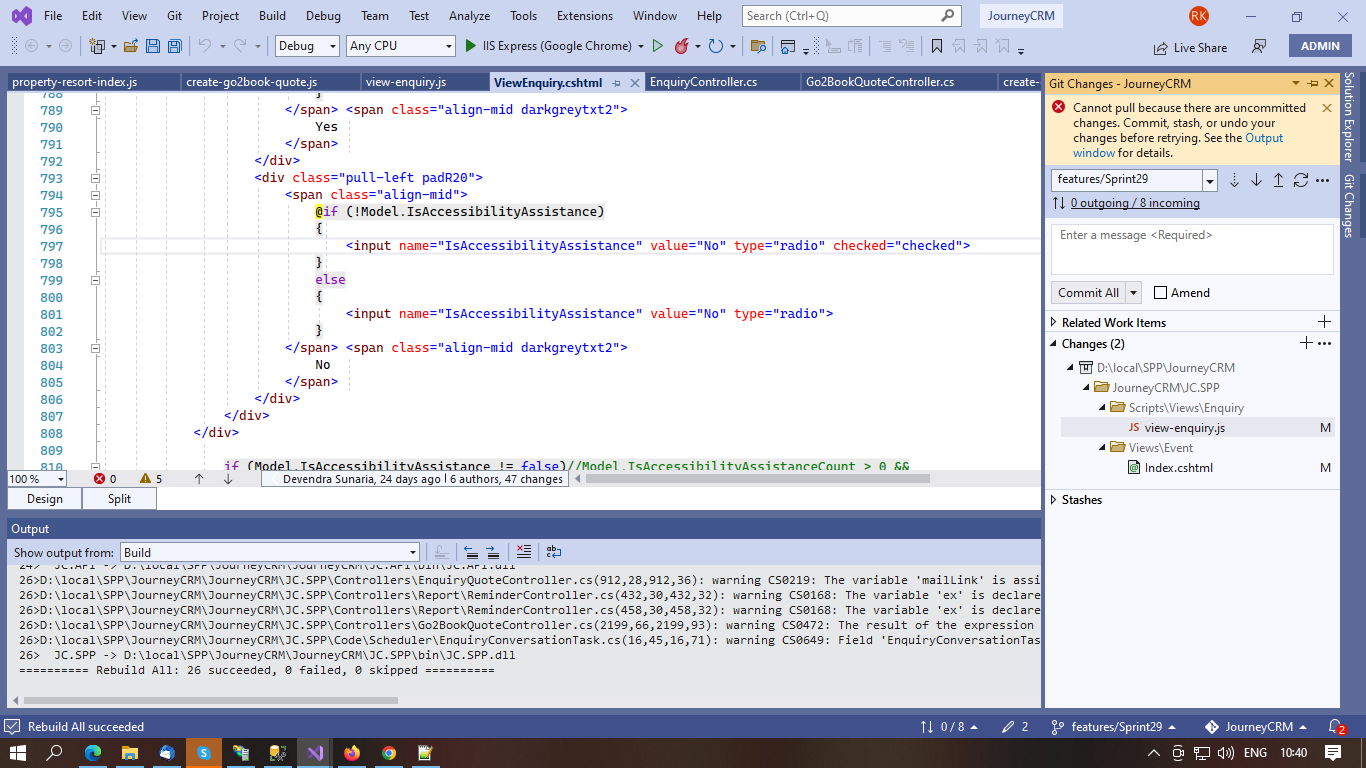The height and width of the screenshot is (768, 1366).
Task: Click the Fetch dashed-arrow icon in Git Changes
Action: point(1234,180)
